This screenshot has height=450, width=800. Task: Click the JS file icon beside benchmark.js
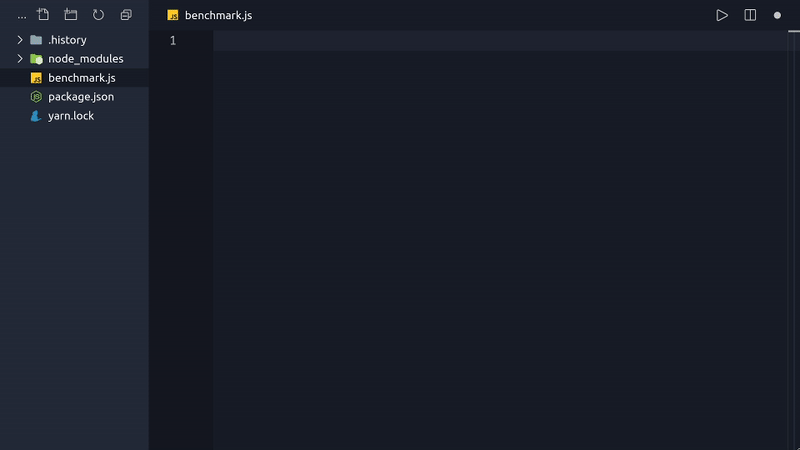pyautogui.click(x=36, y=78)
